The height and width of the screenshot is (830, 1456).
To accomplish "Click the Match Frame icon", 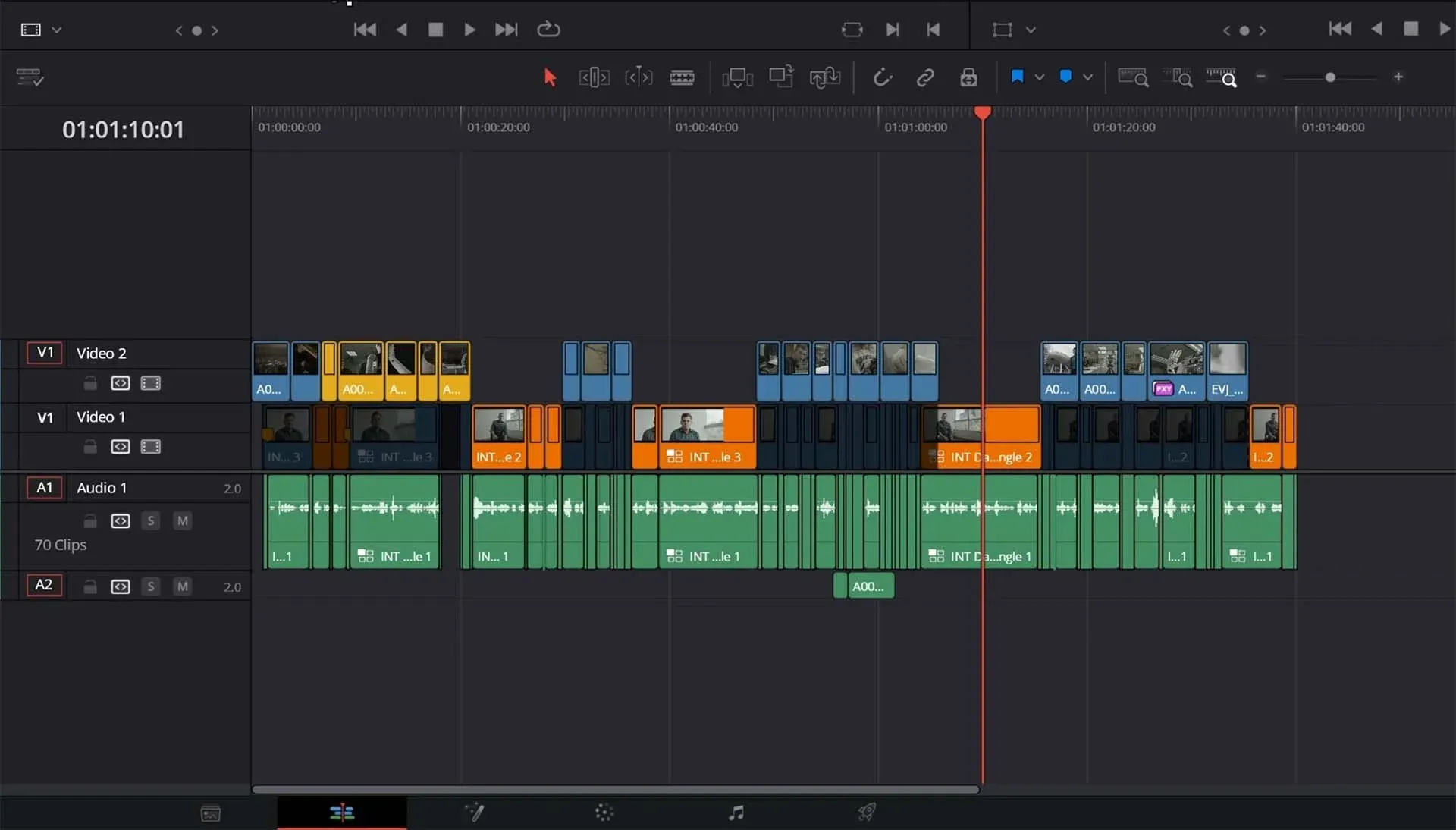I will pos(852,30).
